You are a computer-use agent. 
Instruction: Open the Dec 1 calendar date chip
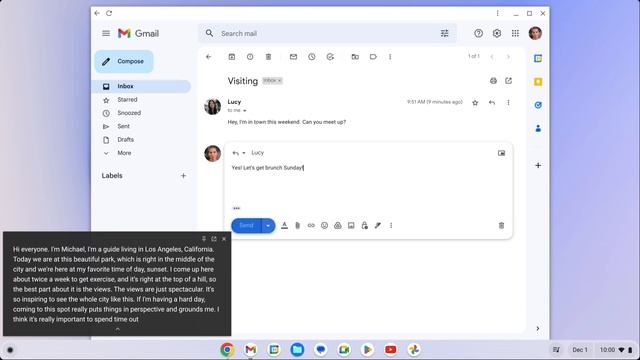pos(580,350)
